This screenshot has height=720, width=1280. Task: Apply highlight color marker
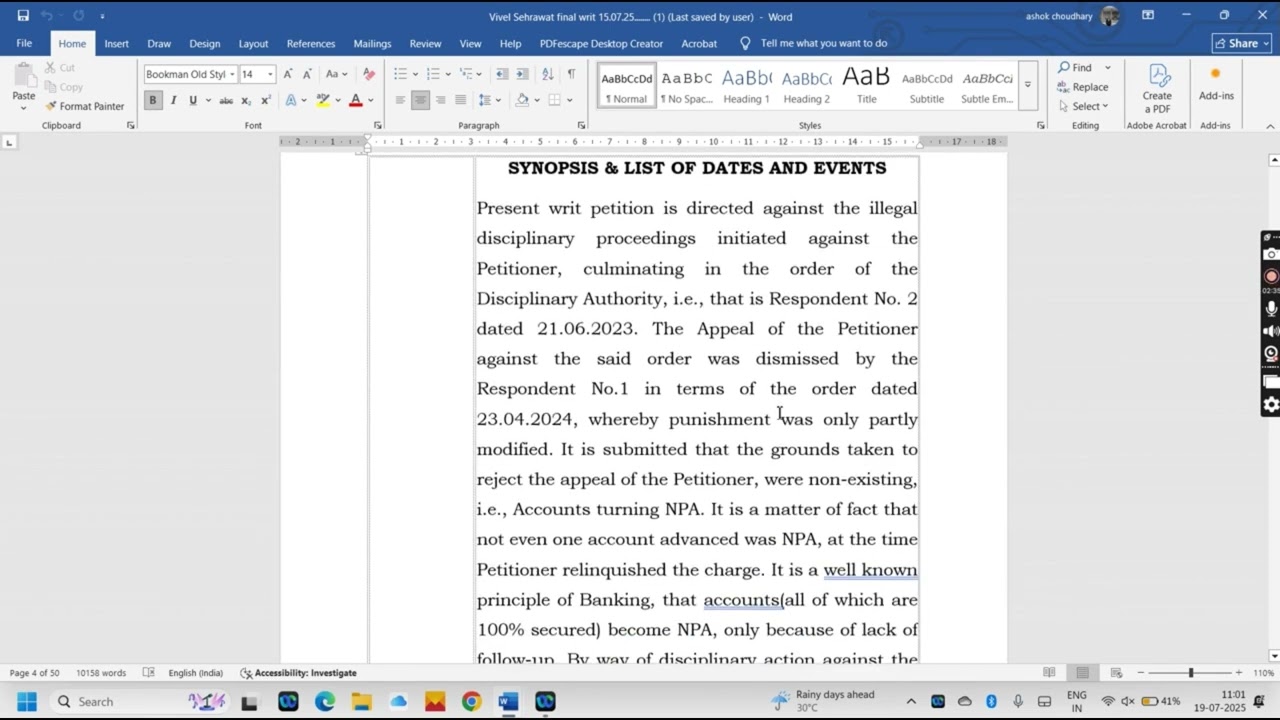pyautogui.click(x=322, y=100)
